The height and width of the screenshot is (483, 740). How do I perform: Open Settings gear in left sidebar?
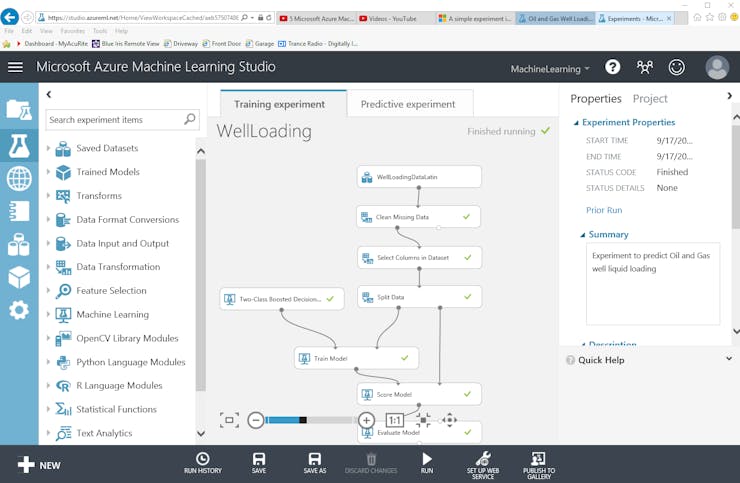(19, 310)
